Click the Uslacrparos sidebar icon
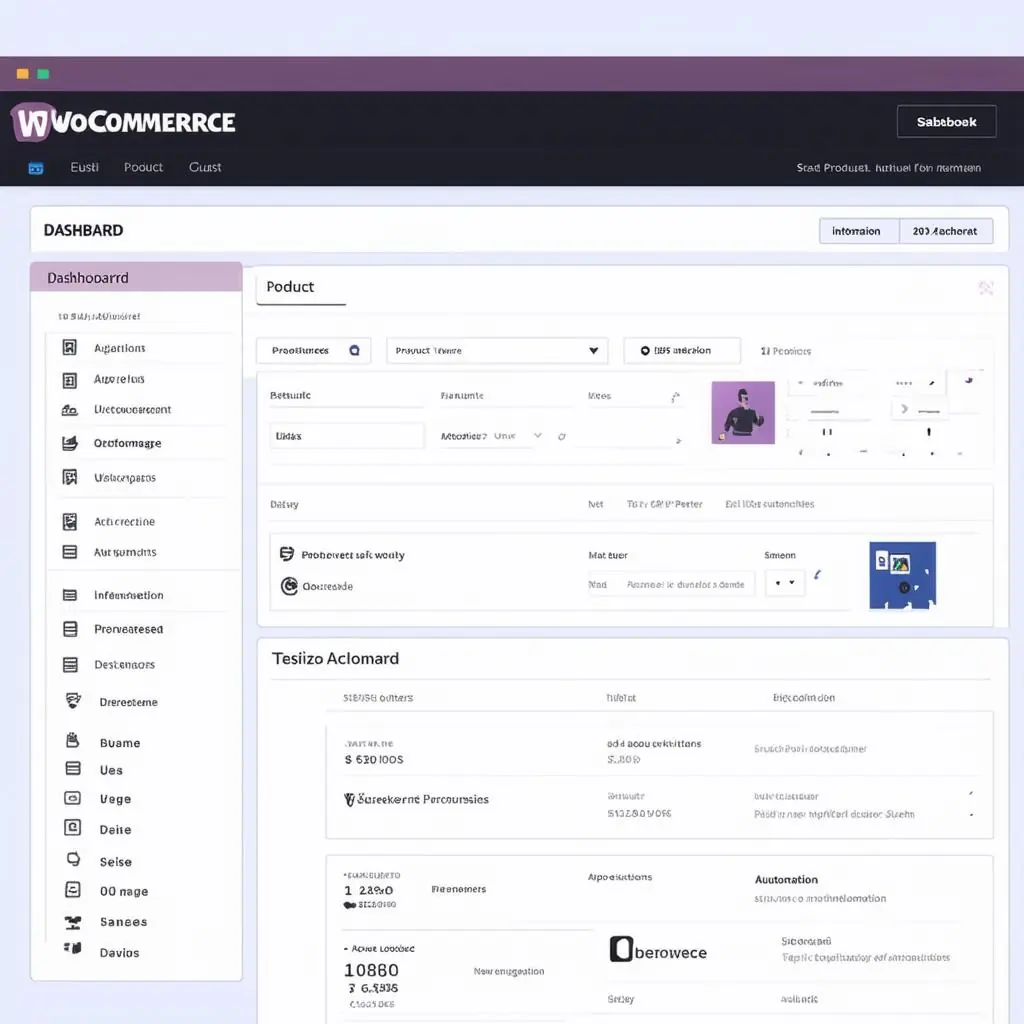The width and height of the screenshot is (1024, 1024). click(70, 477)
